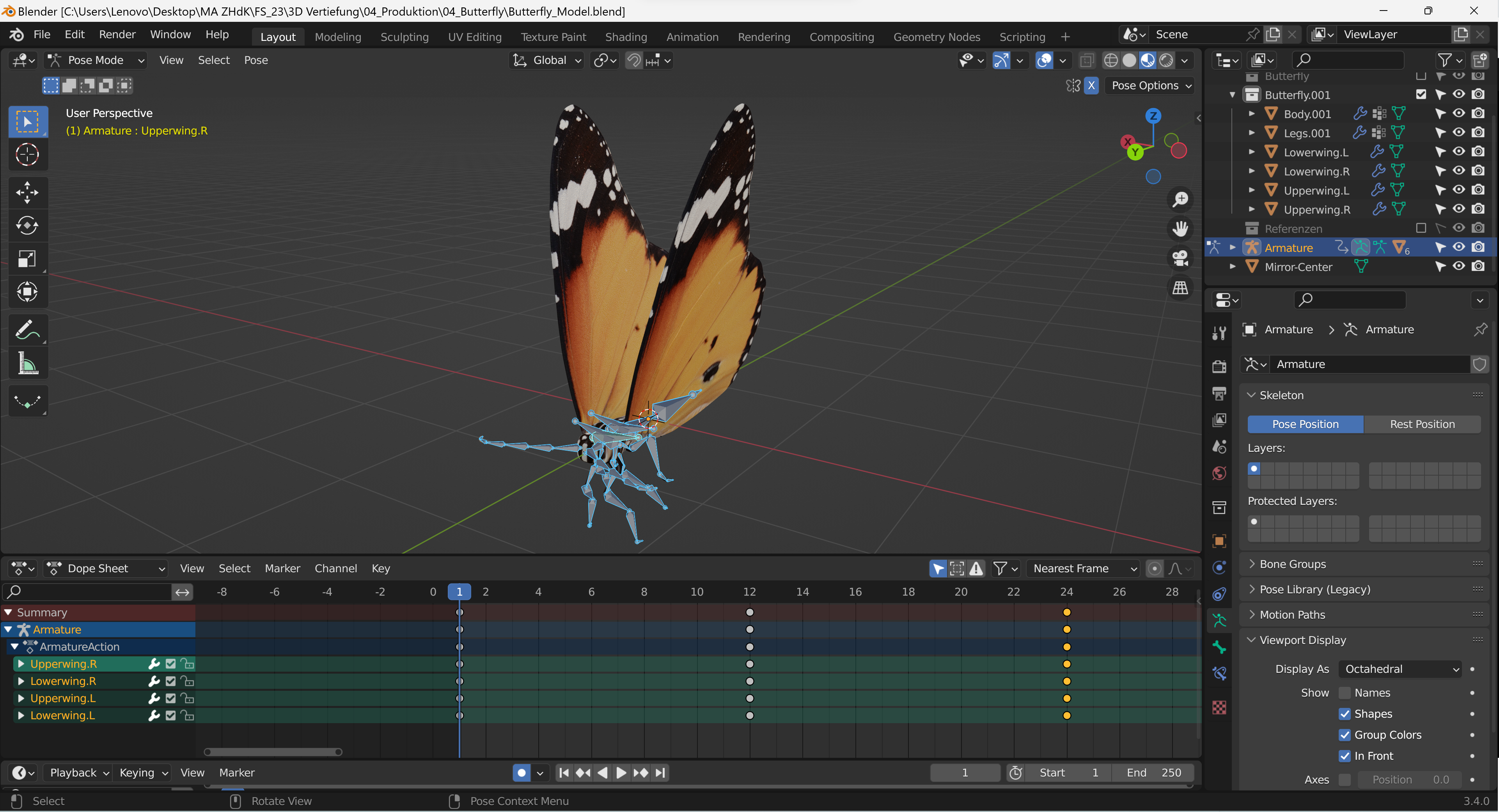Screen dimensions: 1499x812
Task: Expand the Bone Groups panel
Action: pyautogui.click(x=1292, y=564)
